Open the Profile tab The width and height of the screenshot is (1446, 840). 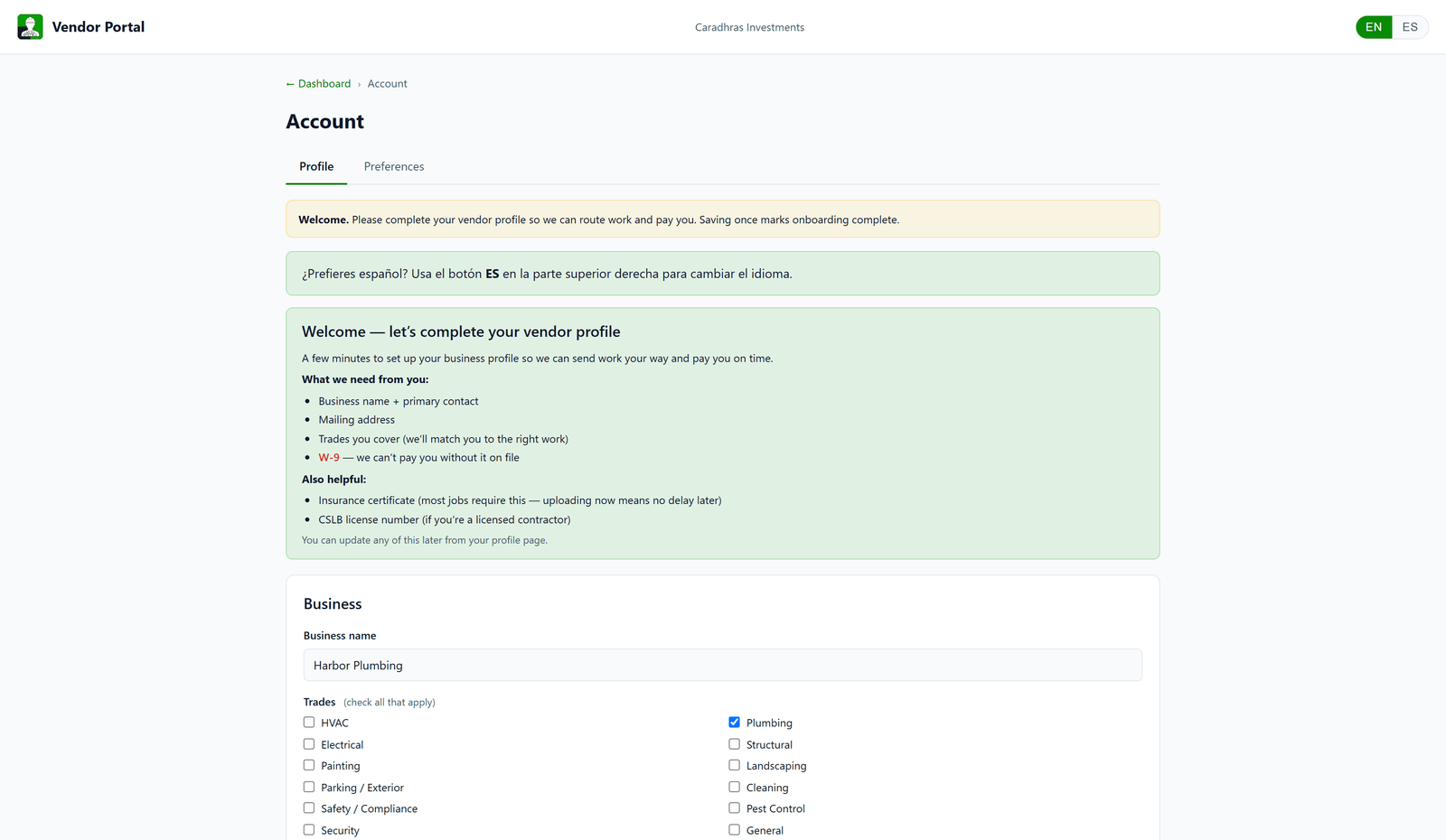point(316,167)
